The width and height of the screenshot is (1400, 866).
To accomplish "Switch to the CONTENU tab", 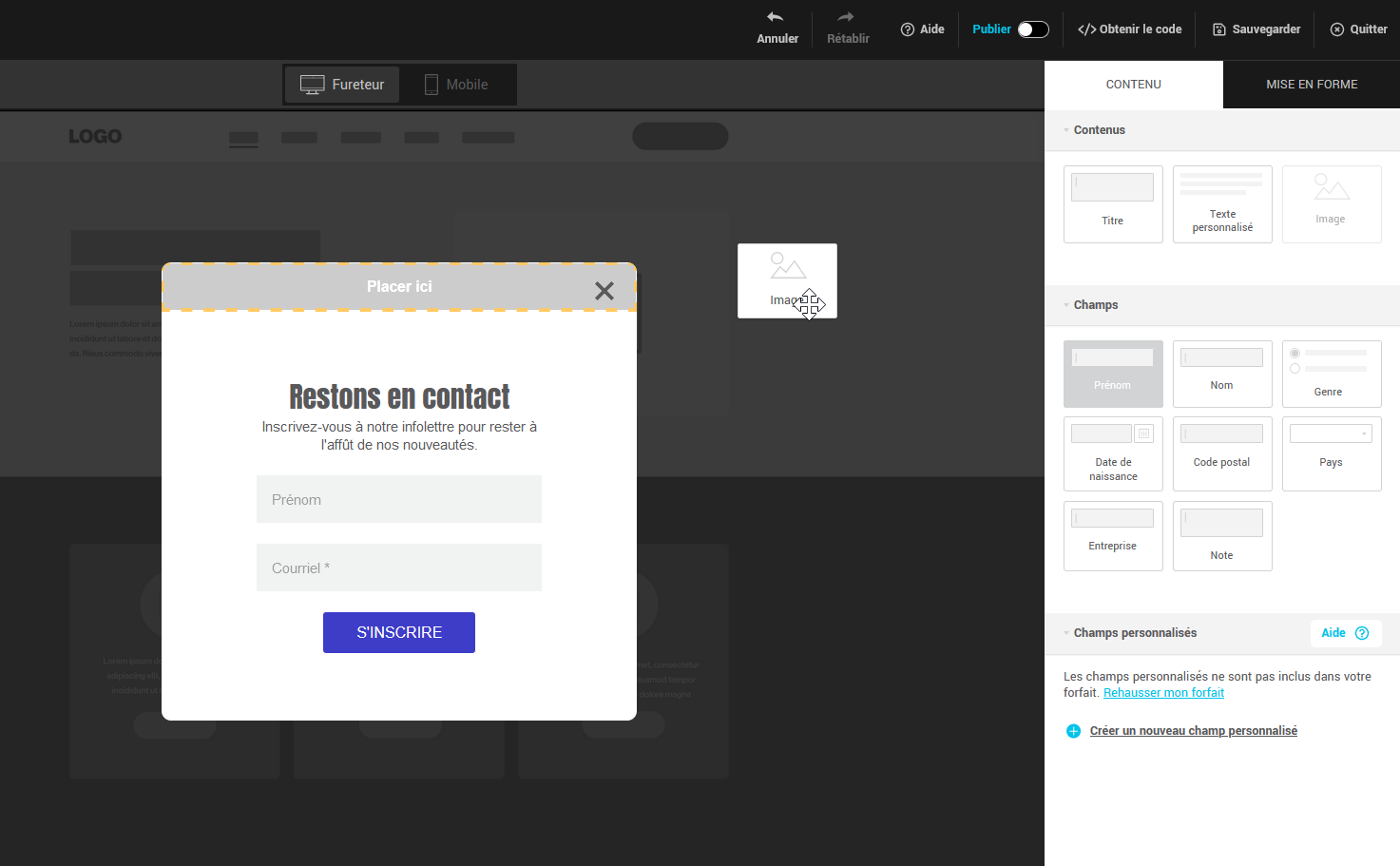I will 1133,85.
